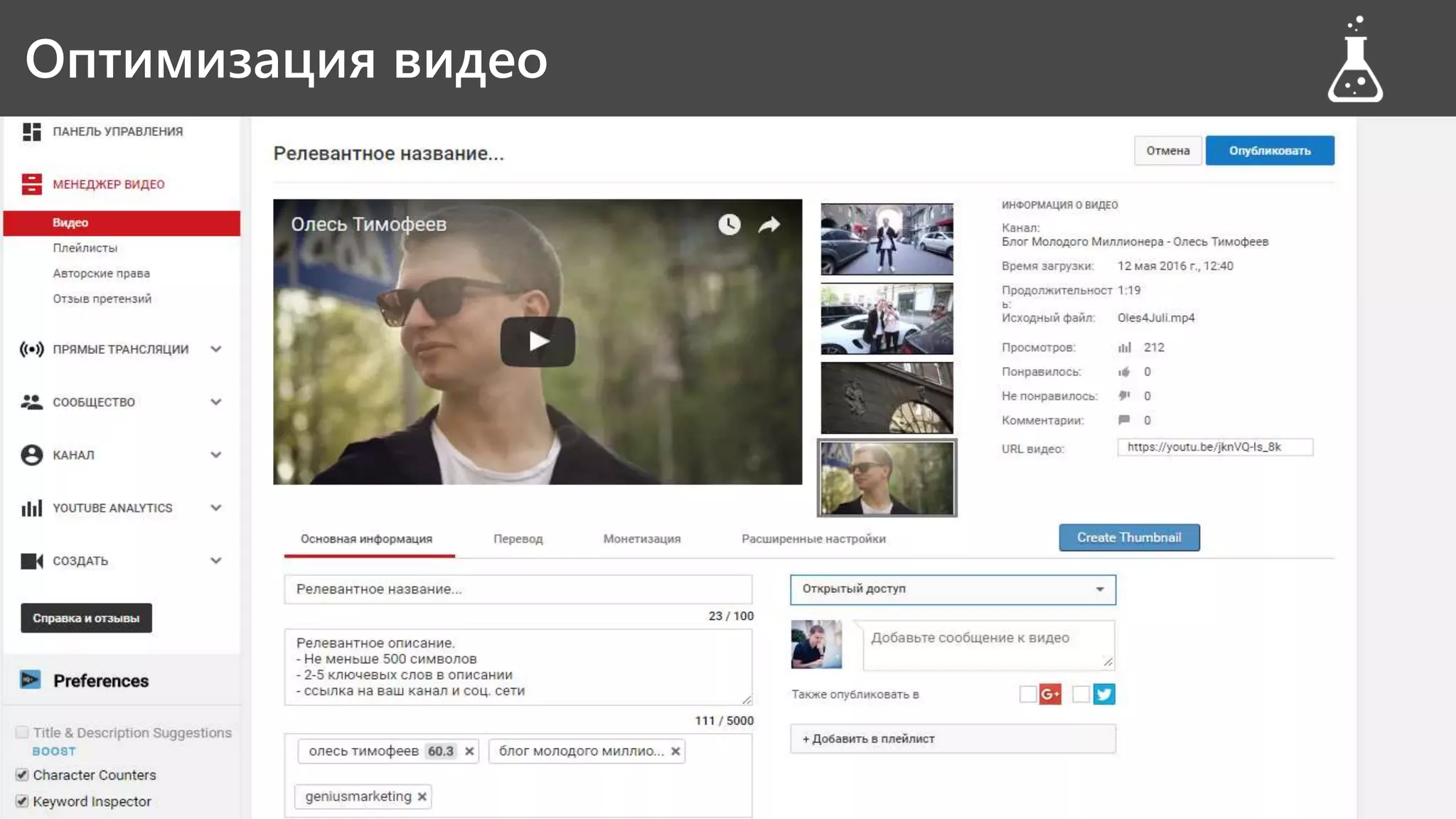Click the BOOST link
Image resolution: width=1456 pixels, height=819 pixels.
click(x=54, y=751)
